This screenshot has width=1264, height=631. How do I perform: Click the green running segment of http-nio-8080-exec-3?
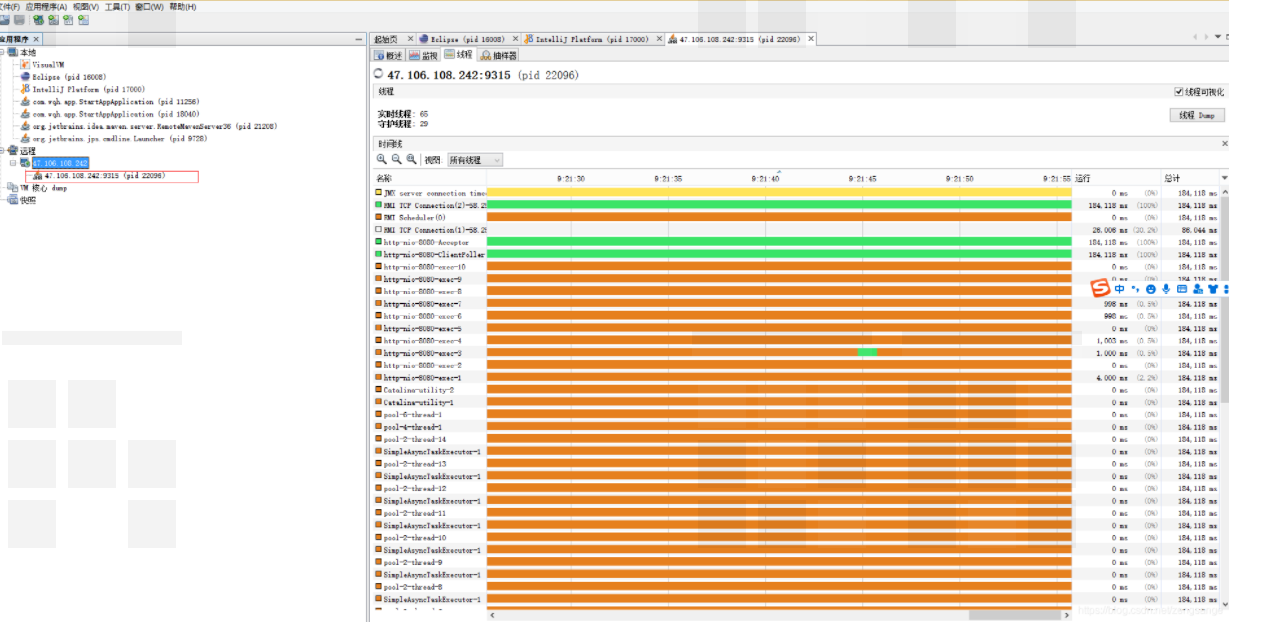[x=867, y=353]
